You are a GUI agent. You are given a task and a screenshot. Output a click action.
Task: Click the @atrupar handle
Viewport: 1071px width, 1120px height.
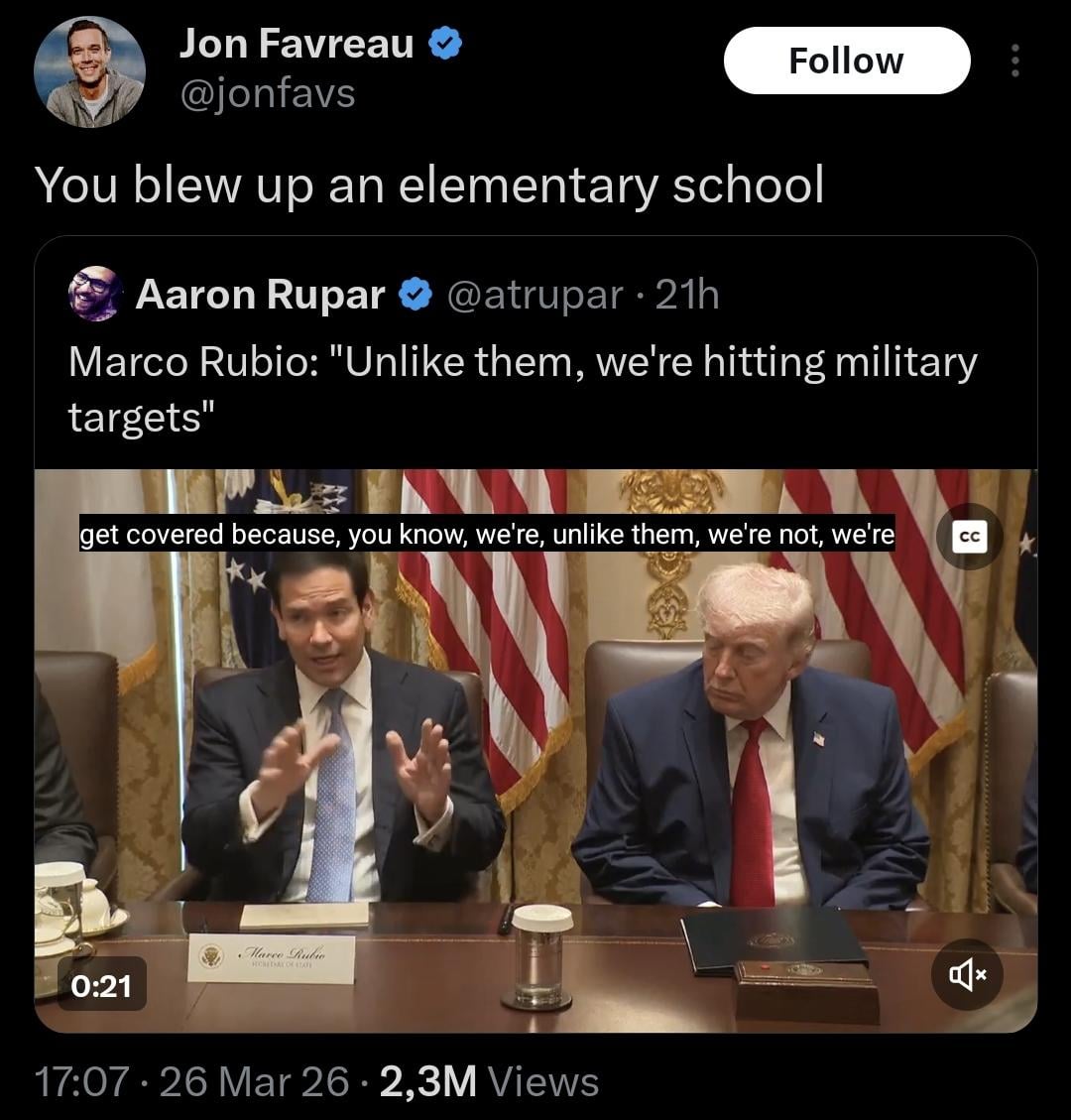pyautogui.click(x=535, y=295)
